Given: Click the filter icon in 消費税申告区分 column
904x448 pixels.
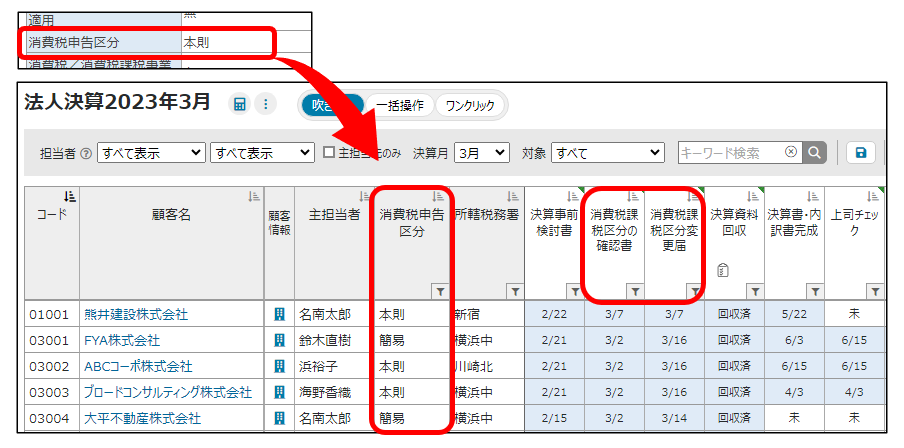Looking at the screenshot, I should point(439,291).
